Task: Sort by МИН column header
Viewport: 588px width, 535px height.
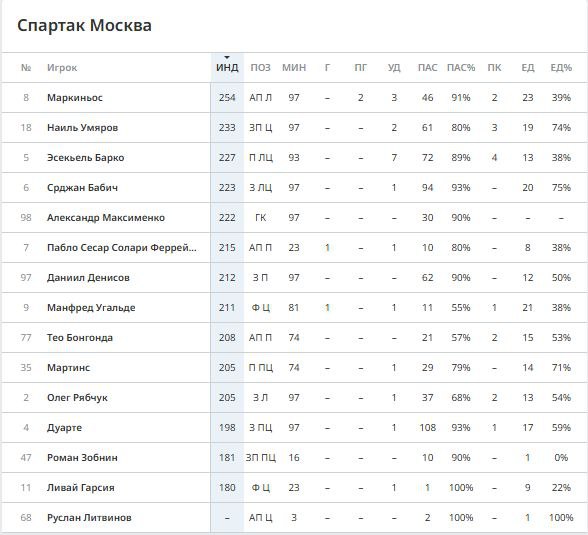Action: (294, 67)
